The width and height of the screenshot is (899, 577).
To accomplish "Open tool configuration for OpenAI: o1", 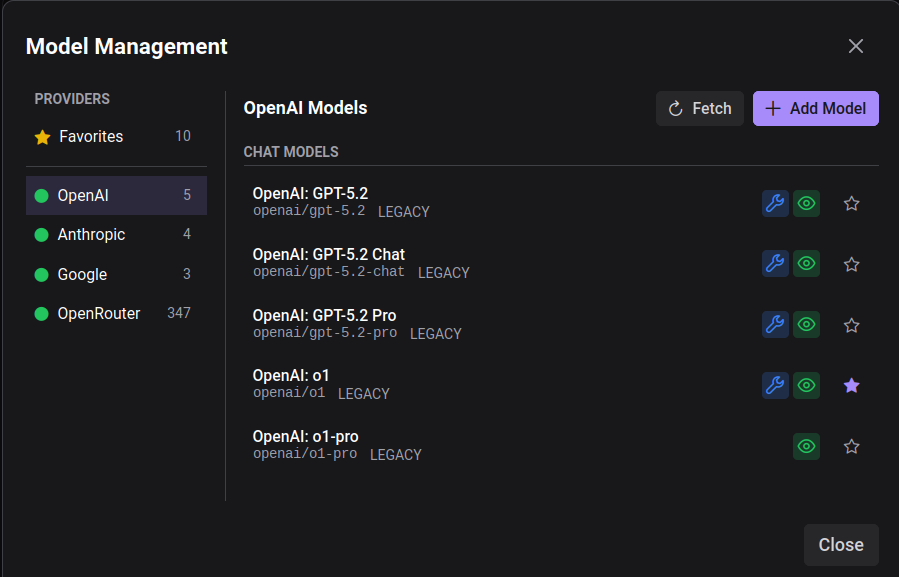I will [775, 385].
